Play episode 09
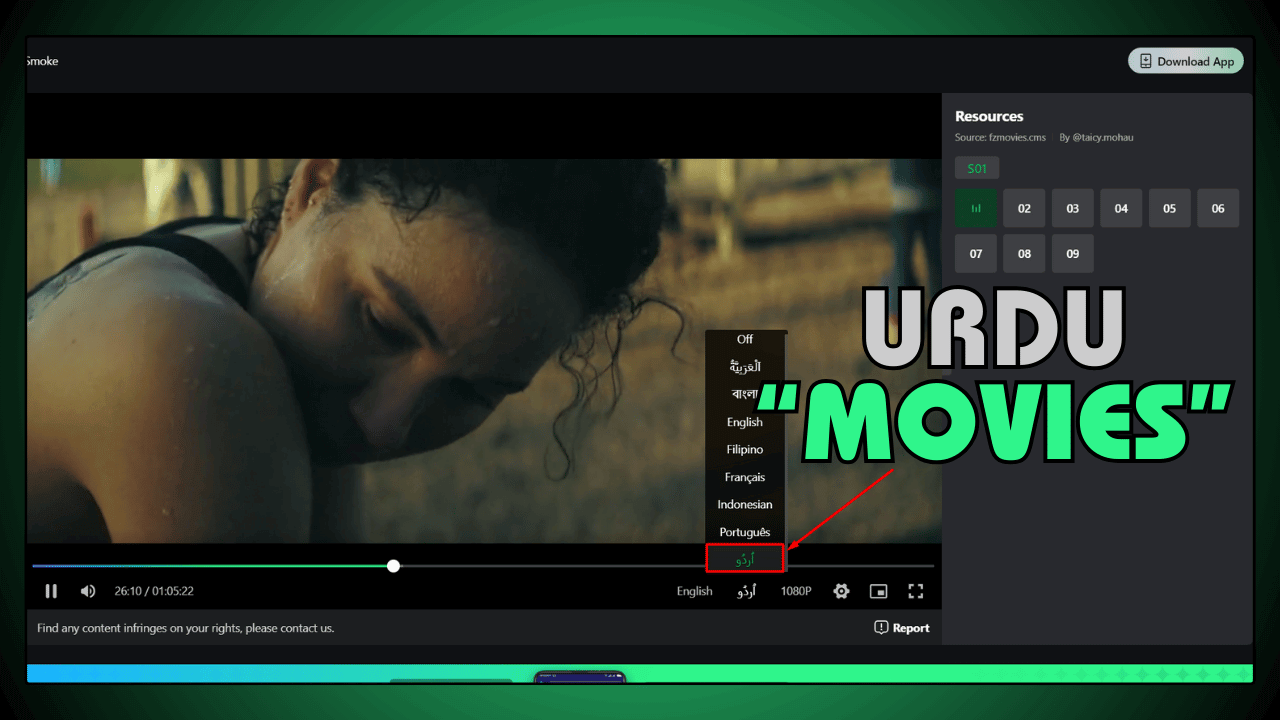 pos(1072,254)
